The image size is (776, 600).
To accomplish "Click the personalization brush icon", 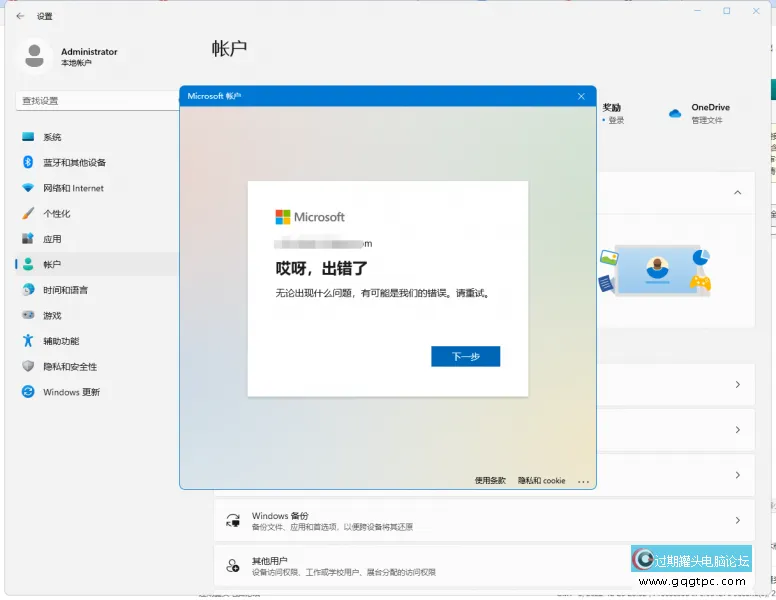I will [x=28, y=213].
